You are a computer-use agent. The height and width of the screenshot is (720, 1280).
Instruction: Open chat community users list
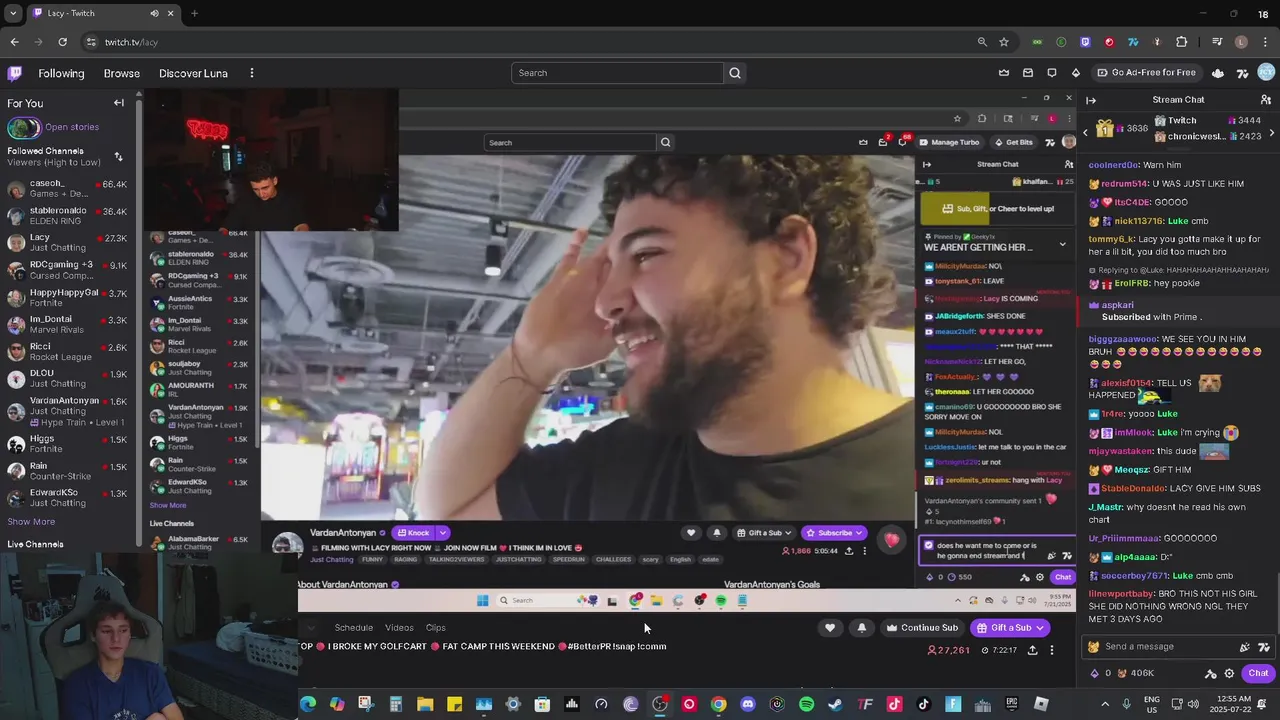point(1266,100)
